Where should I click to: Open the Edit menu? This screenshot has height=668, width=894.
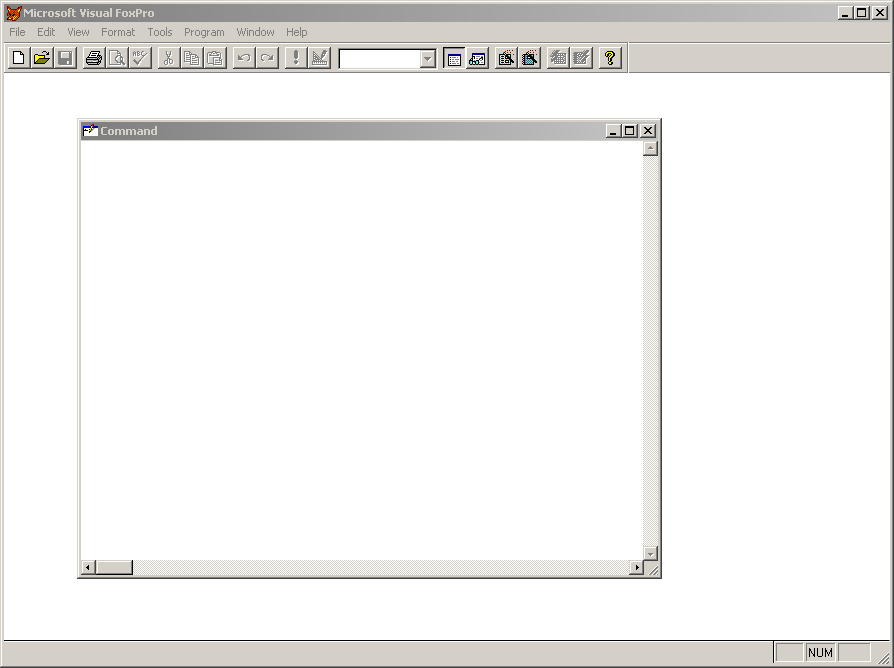pyautogui.click(x=46, y=32)
